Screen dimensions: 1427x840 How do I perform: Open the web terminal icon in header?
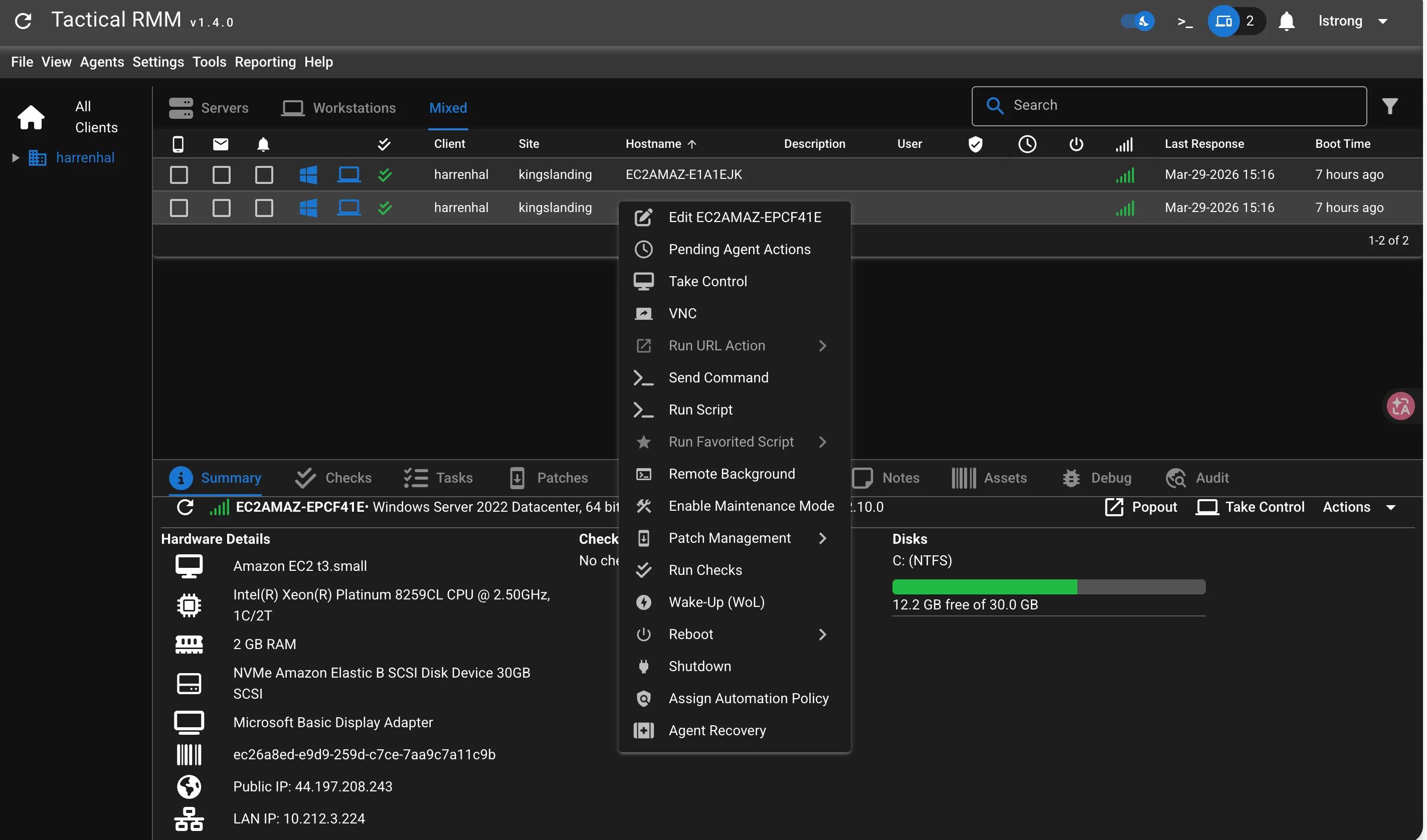pos(1185,22)
